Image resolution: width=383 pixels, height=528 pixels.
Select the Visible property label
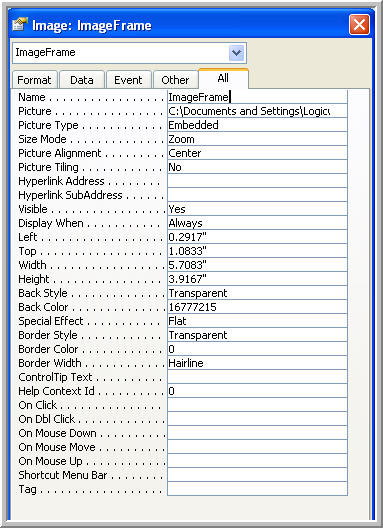pos(33,209)
